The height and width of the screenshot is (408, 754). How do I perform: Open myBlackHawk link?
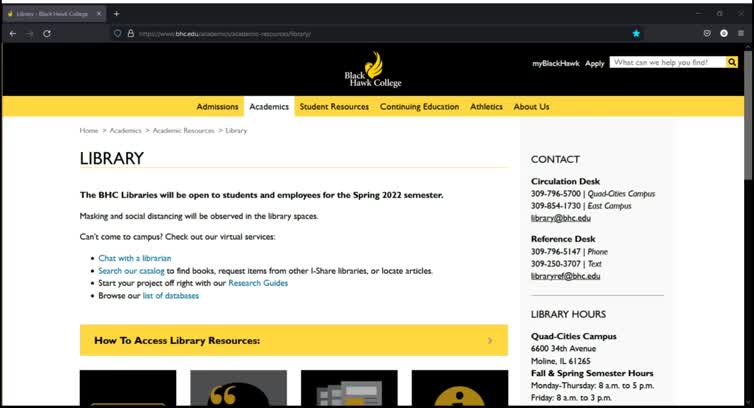pos(555,63)
